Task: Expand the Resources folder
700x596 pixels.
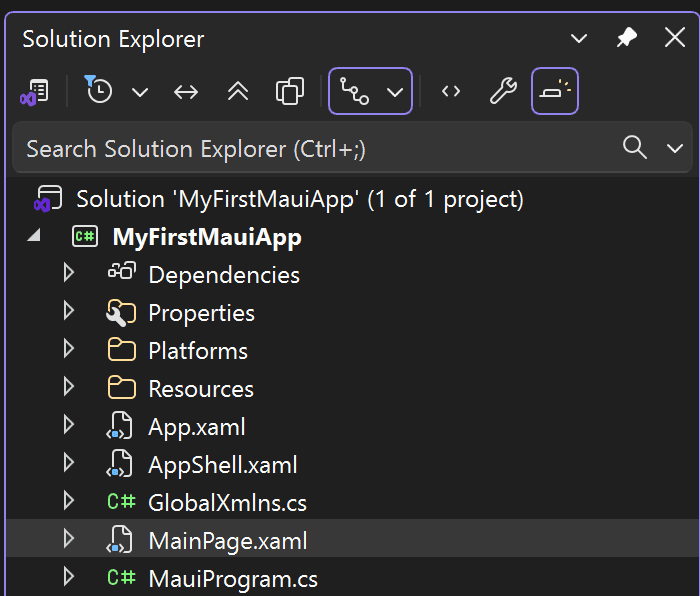Action: click(69, 386)
